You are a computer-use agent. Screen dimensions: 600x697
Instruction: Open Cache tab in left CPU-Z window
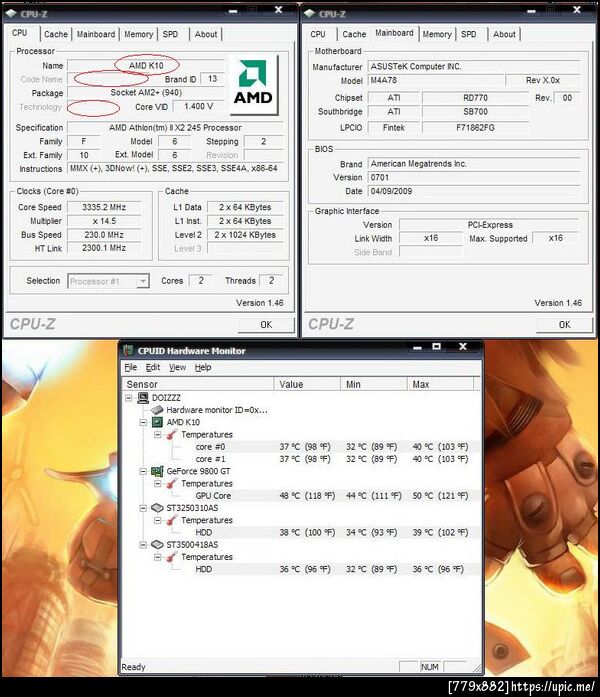[x=56, y=34]
